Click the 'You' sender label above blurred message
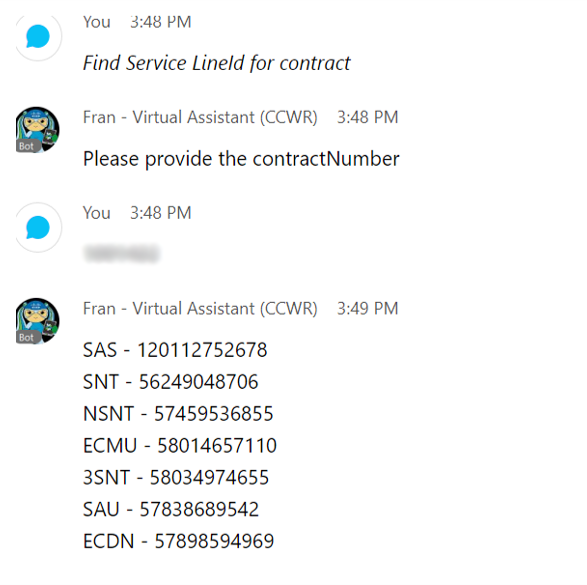The height and width of the screenshot is (585, 587). [x=97, y=213]
